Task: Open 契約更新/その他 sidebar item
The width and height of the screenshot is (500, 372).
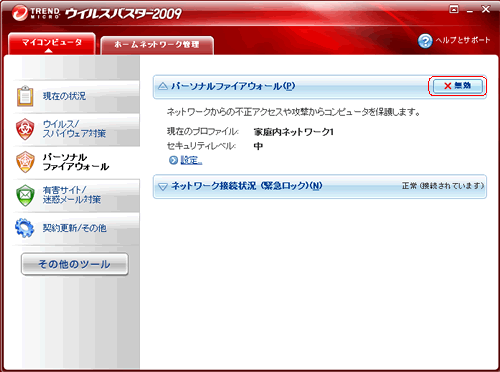Action: [x=76, y=228]
